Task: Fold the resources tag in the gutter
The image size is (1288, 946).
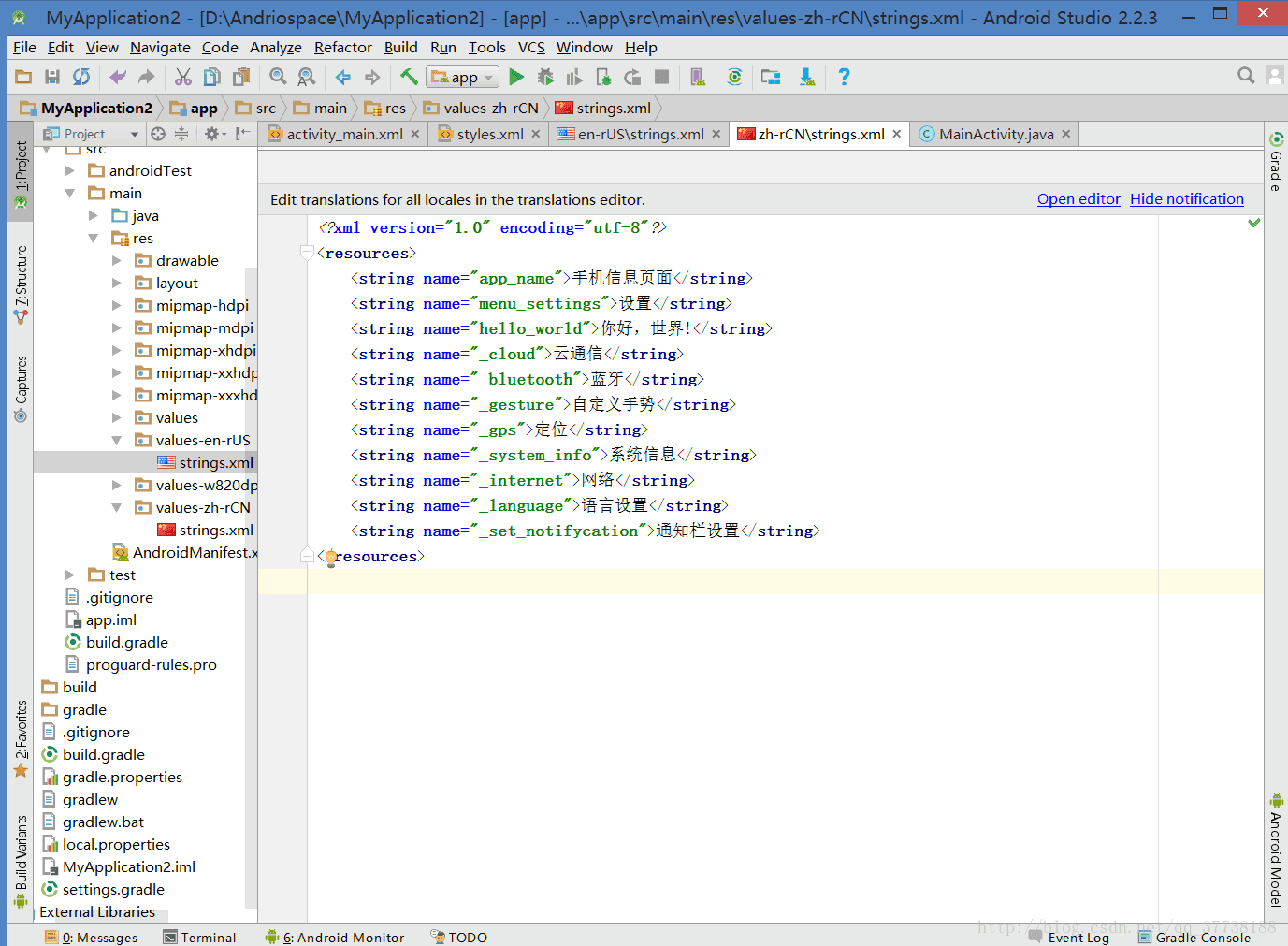Action: click(306, 253)
